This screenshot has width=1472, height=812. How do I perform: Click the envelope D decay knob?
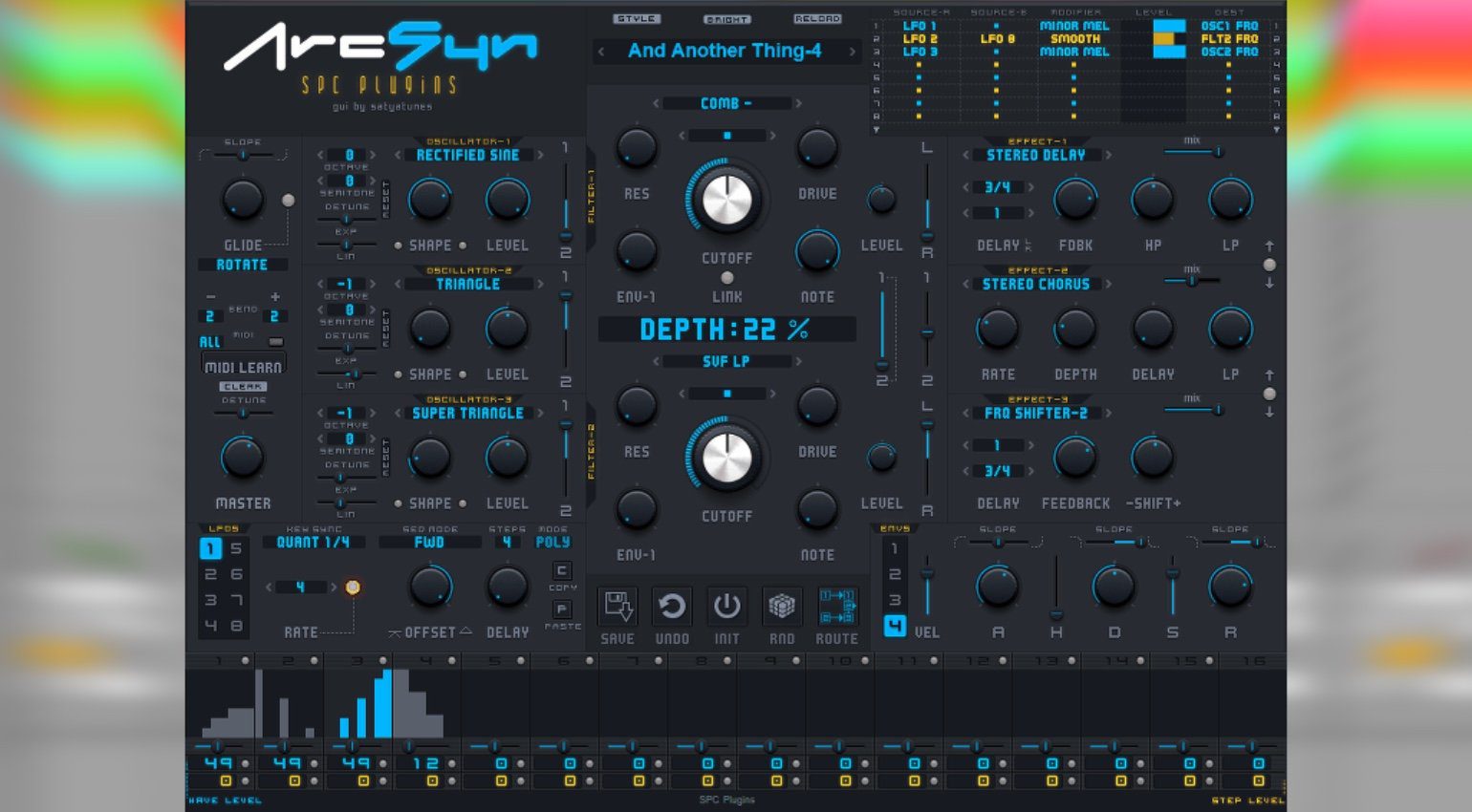(x=1114, y=588)
